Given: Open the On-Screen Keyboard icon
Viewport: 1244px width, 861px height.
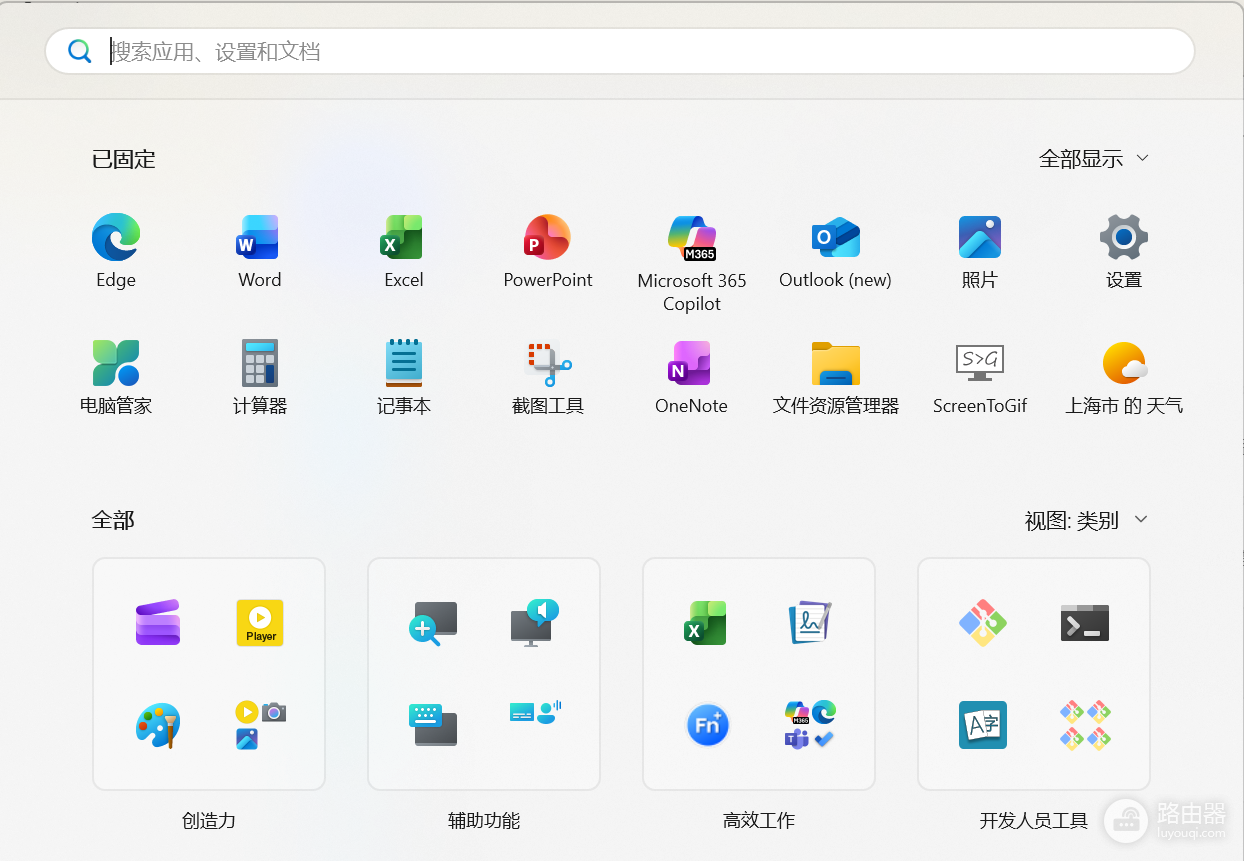Looking at the screenshot, I should point(433,725).
